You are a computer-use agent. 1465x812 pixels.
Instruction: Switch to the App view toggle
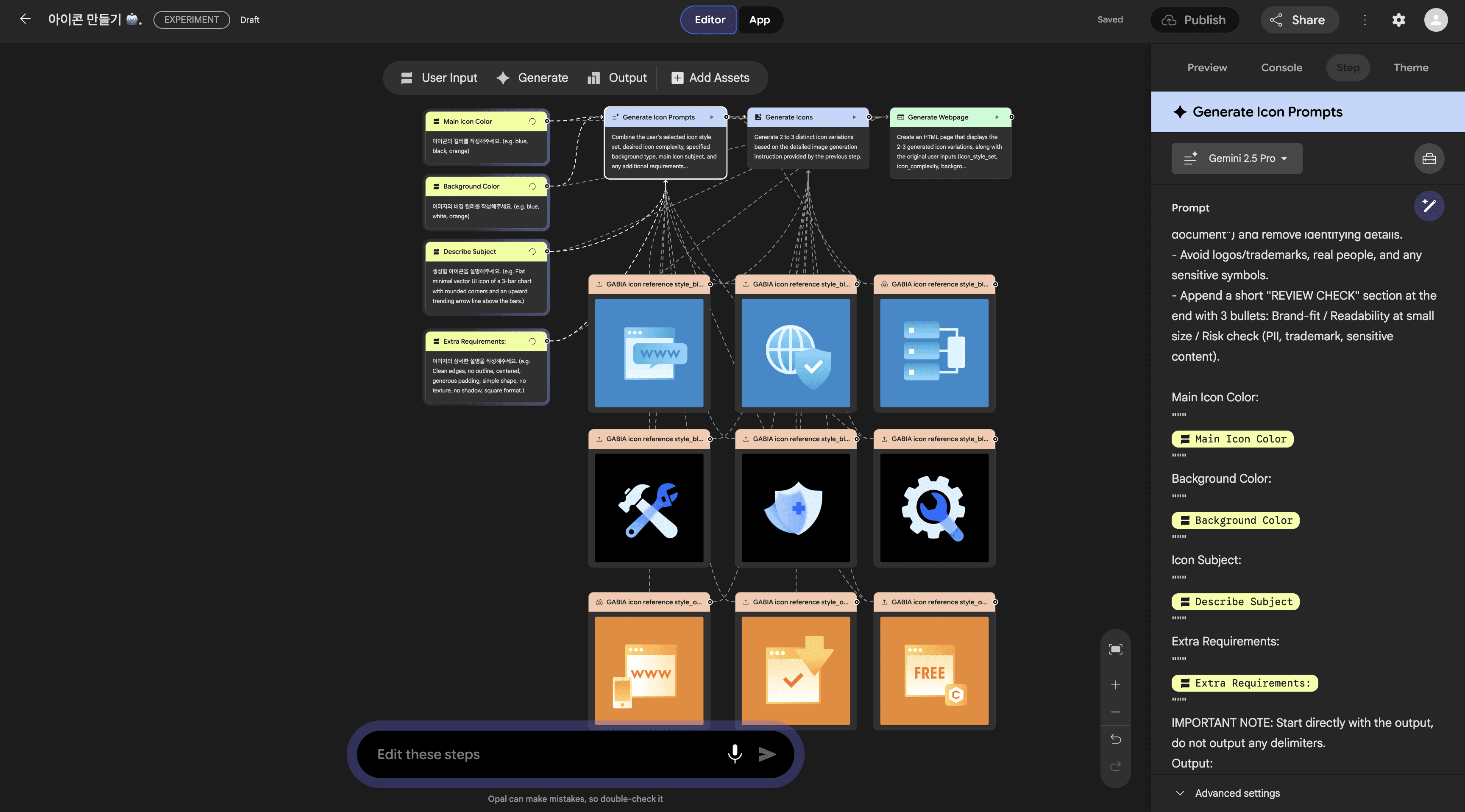[759, 20]
